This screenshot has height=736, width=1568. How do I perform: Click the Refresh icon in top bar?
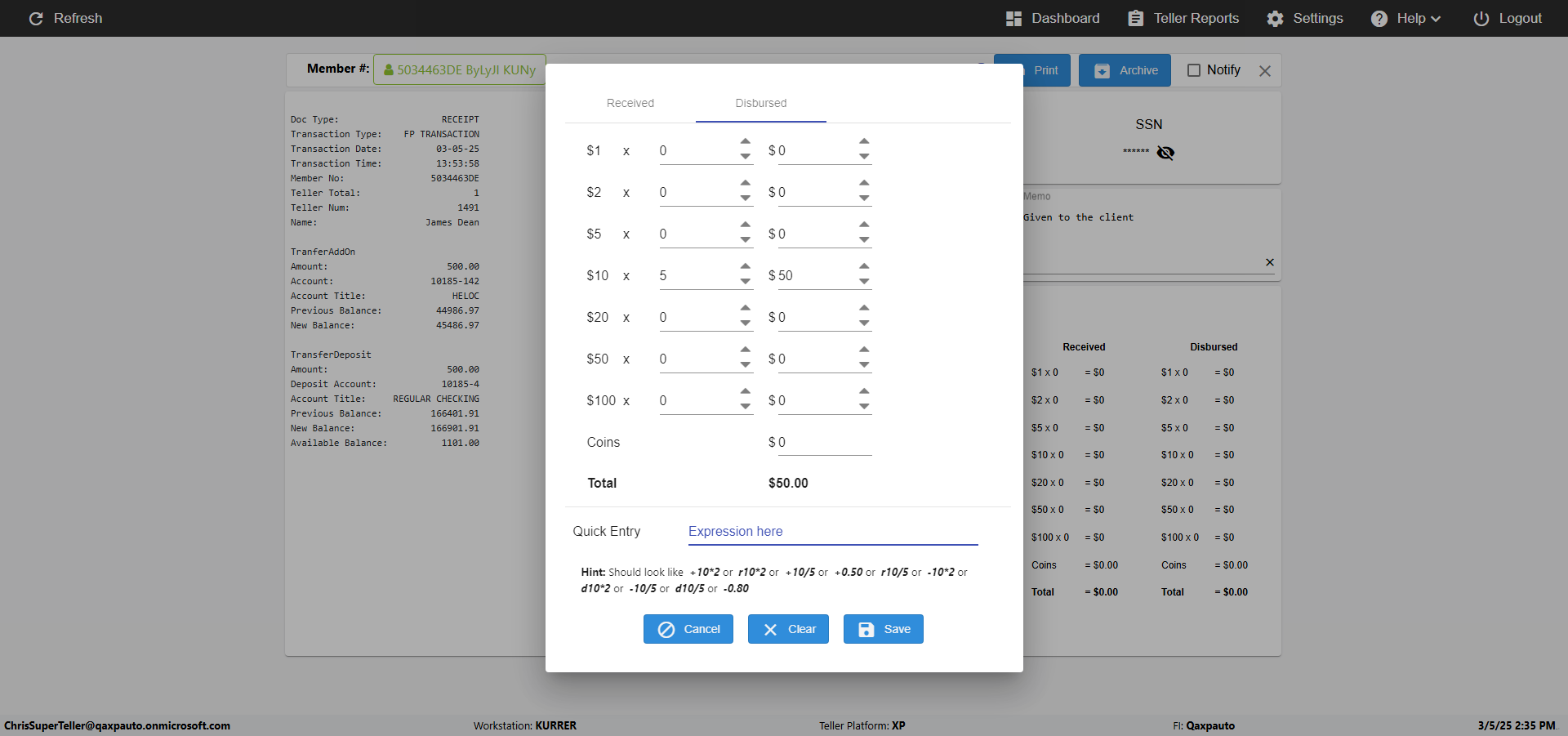(36, 18)
